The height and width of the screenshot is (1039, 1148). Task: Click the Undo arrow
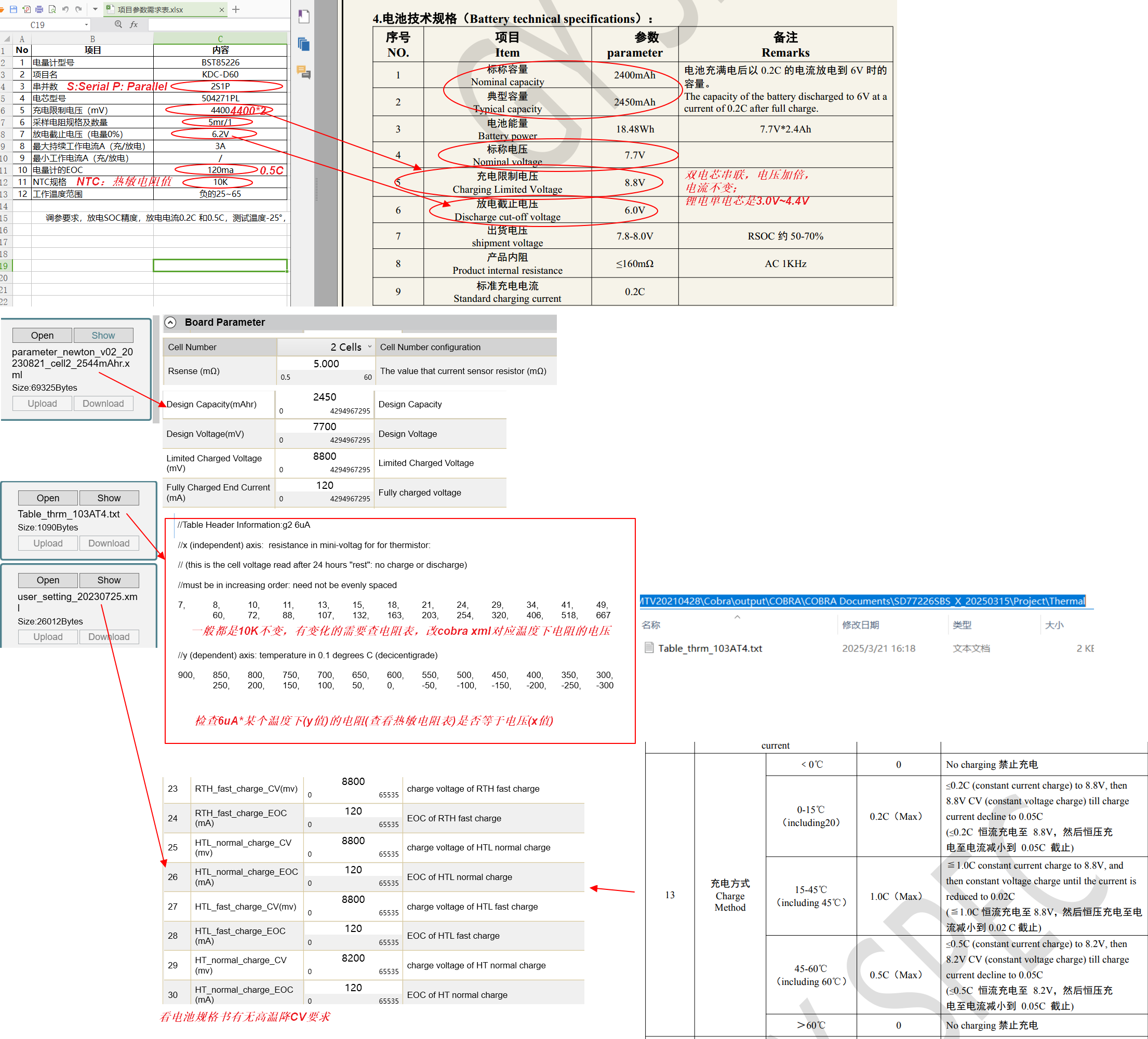pos(65,9)
